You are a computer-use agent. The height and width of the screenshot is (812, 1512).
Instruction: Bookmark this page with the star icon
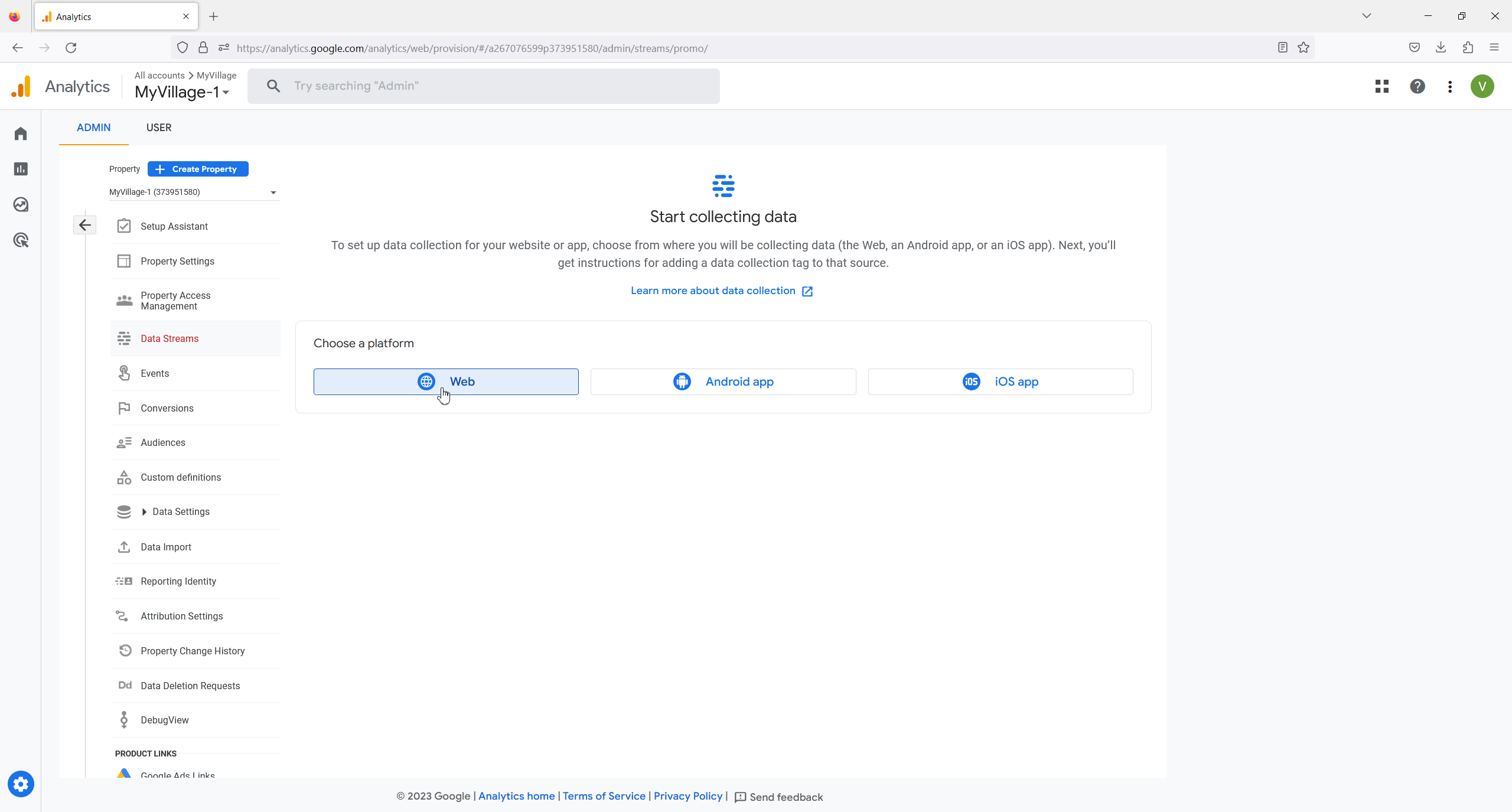[x=1304, y=48]
